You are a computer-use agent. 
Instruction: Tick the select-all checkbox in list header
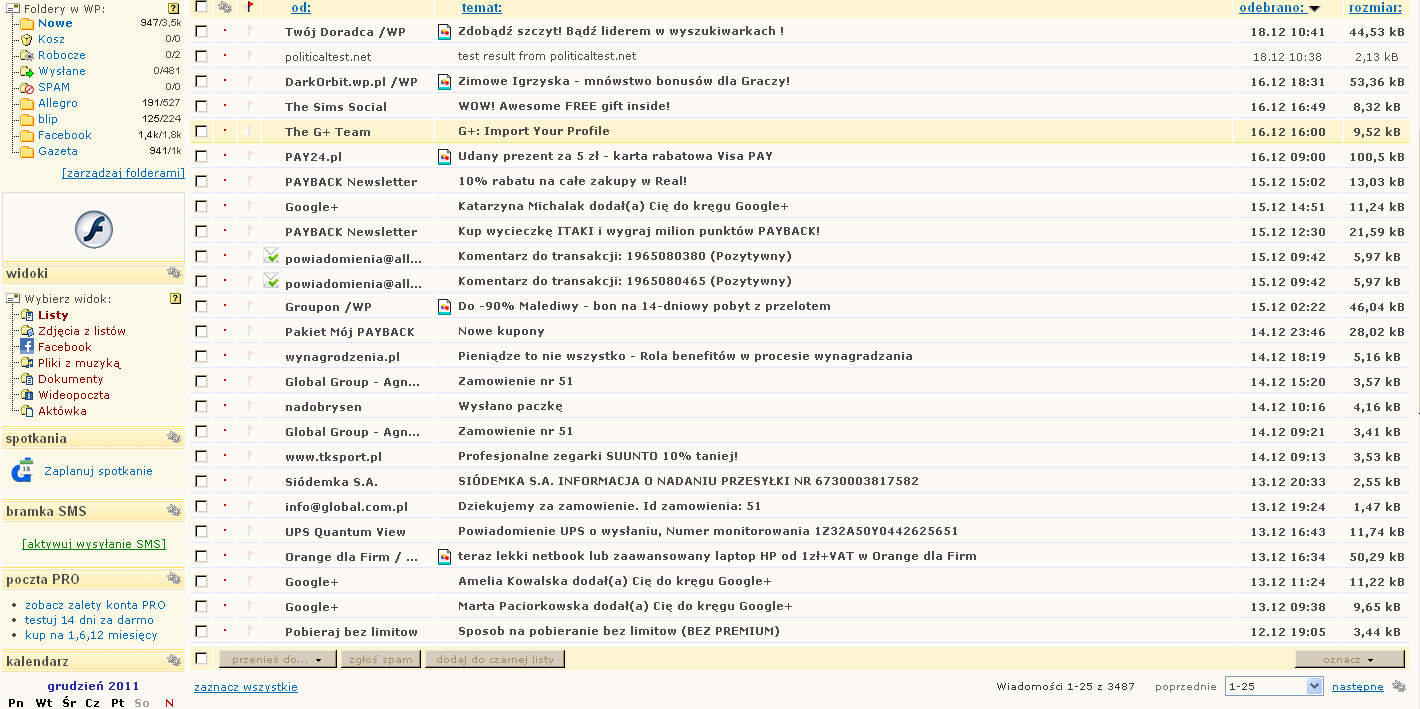pos(201,6)
